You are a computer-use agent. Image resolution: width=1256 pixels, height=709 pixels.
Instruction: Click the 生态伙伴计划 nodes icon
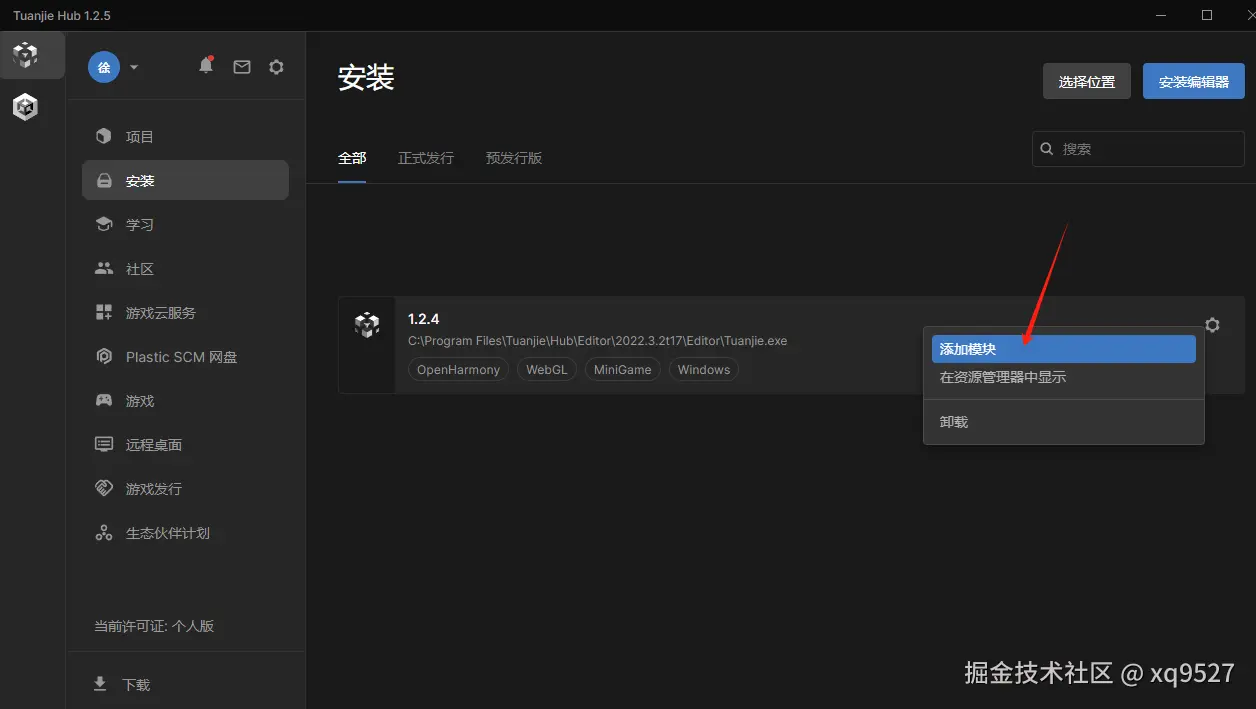coord(104,533)
